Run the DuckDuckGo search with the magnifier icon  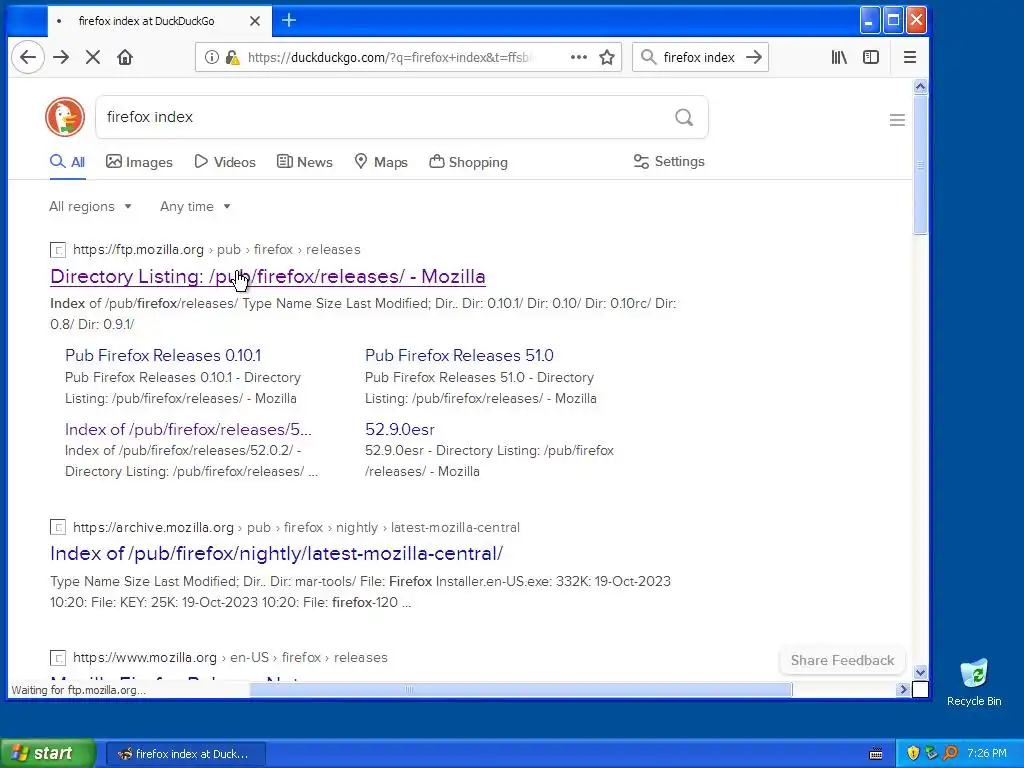[684, 117]
